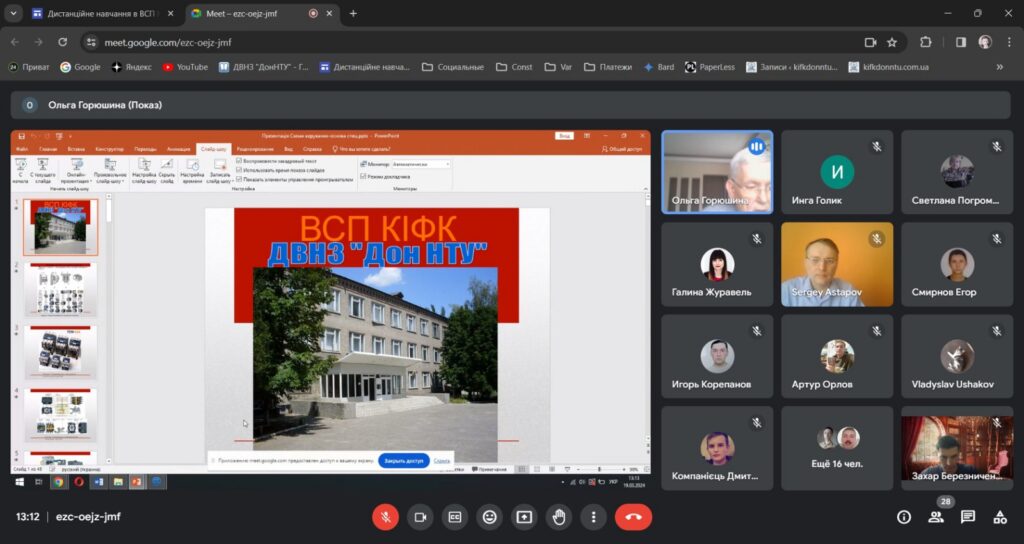Click camera permission icon in address bar

(x=870, y=42)
